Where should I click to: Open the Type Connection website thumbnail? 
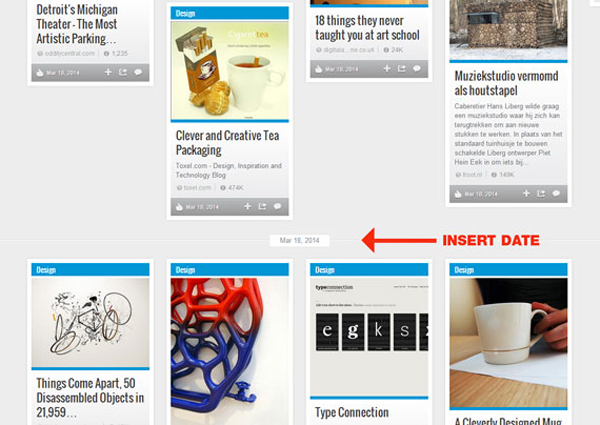(x=369, y=337)
